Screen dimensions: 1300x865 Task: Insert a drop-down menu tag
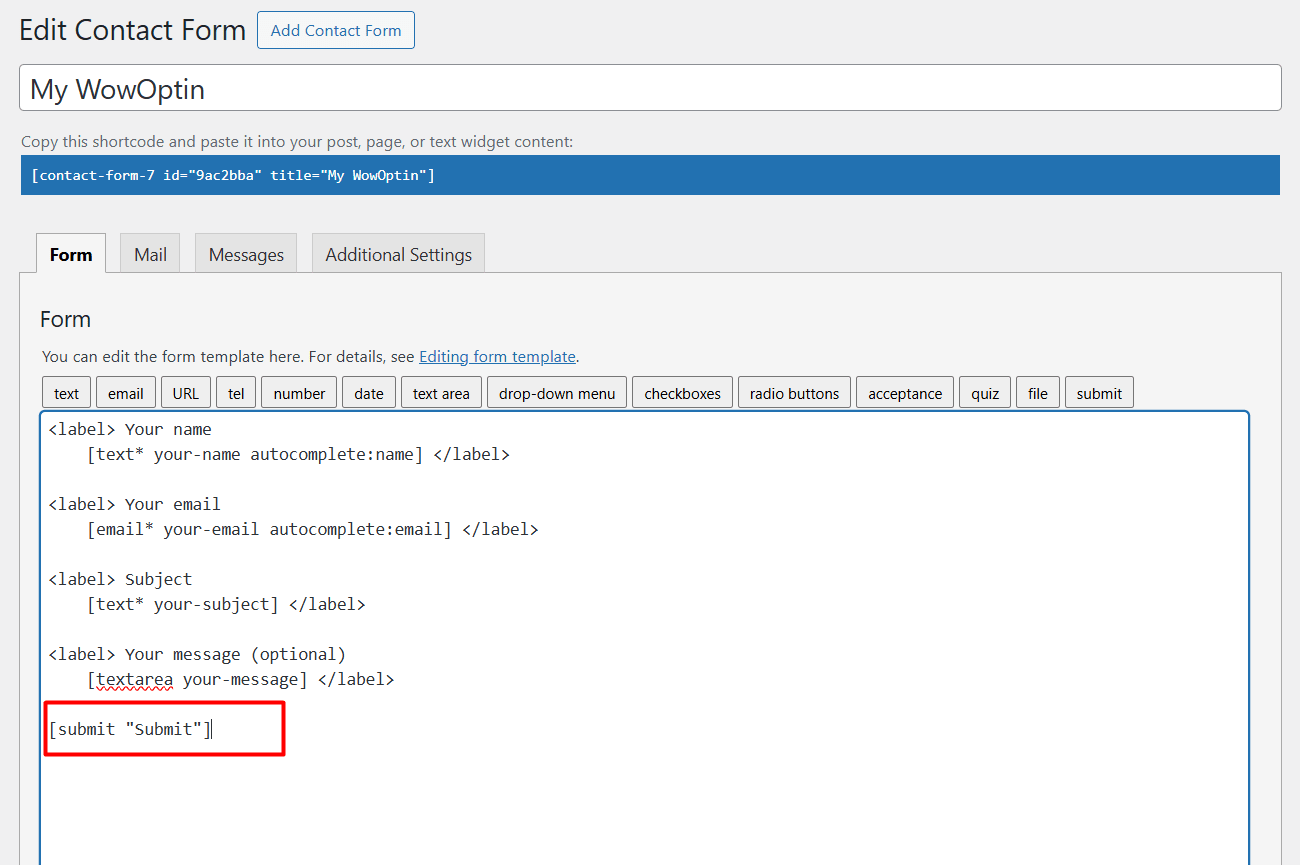click(x=557, y=393)
